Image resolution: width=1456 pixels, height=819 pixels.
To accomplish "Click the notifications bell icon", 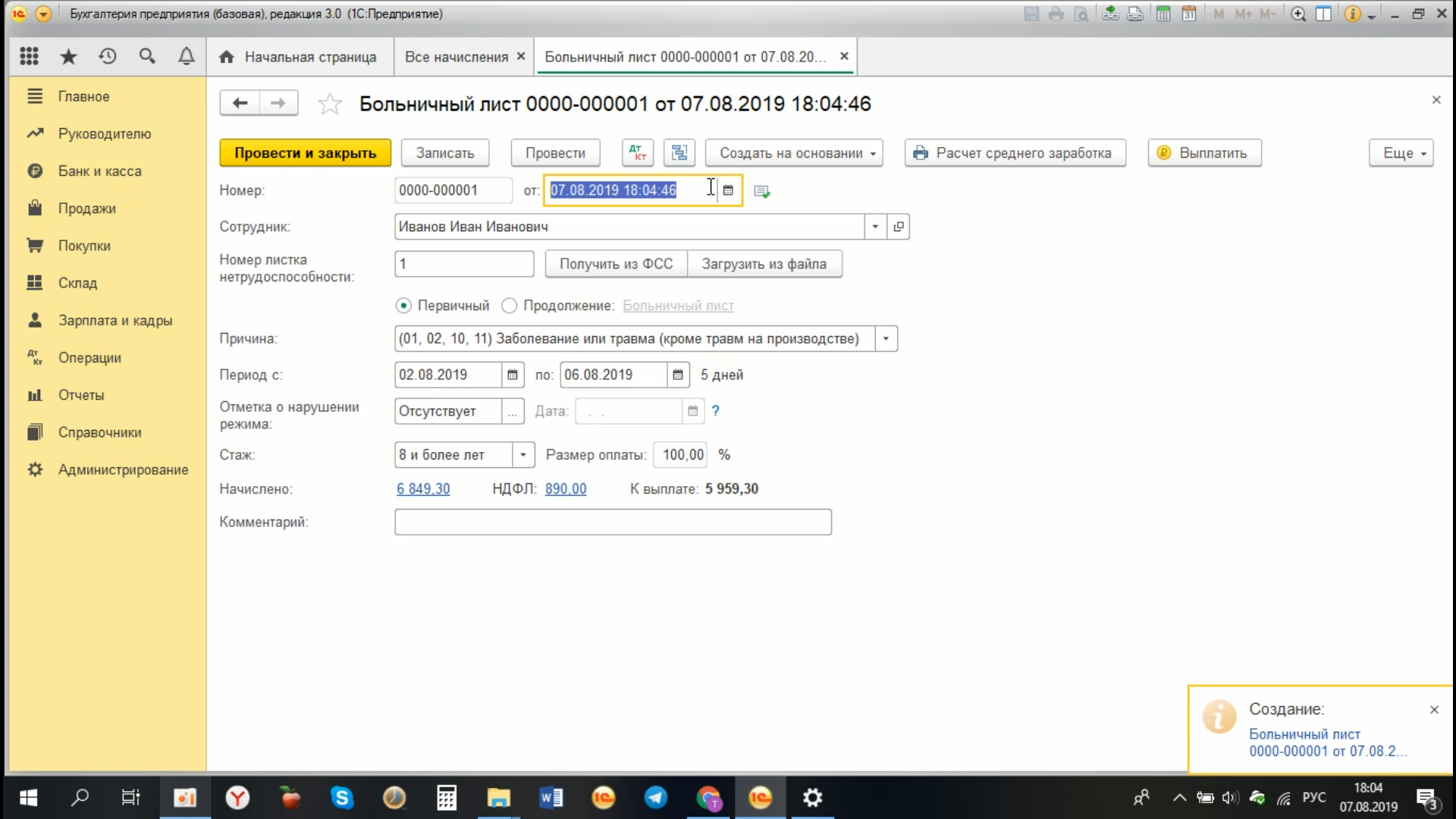I will pyautogui.click(x=186, y=56).
